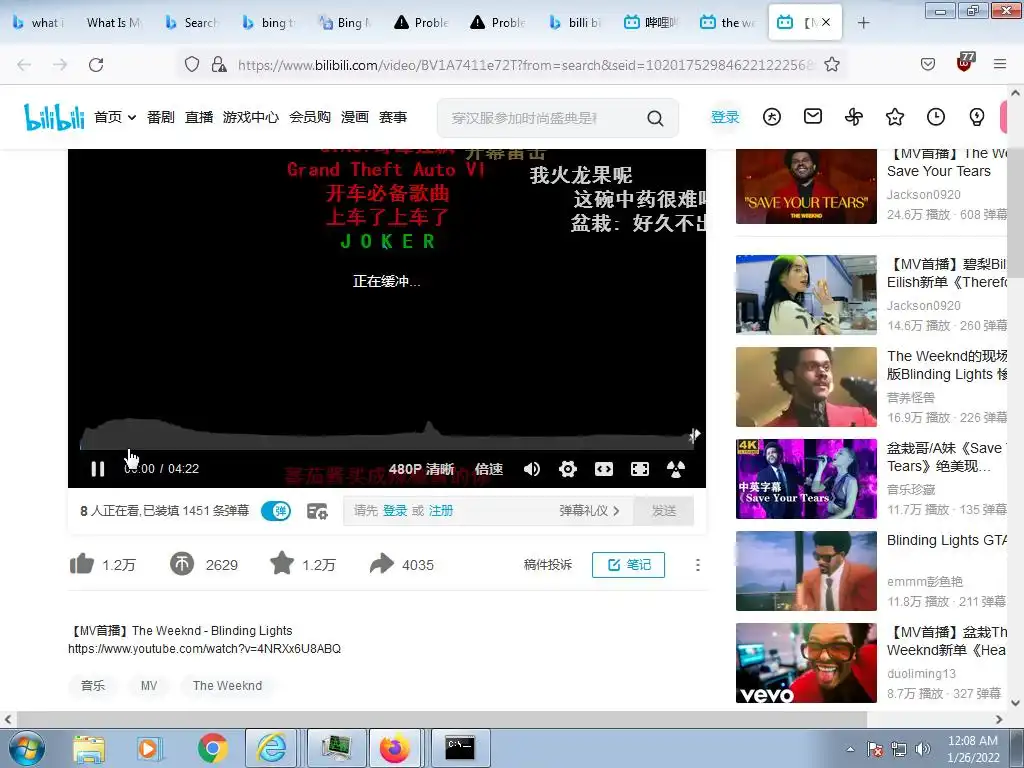Expand the 弹幕礼仪 etiquette link
The height and width of the screenshot is (768, 1024).
point(589,511)
